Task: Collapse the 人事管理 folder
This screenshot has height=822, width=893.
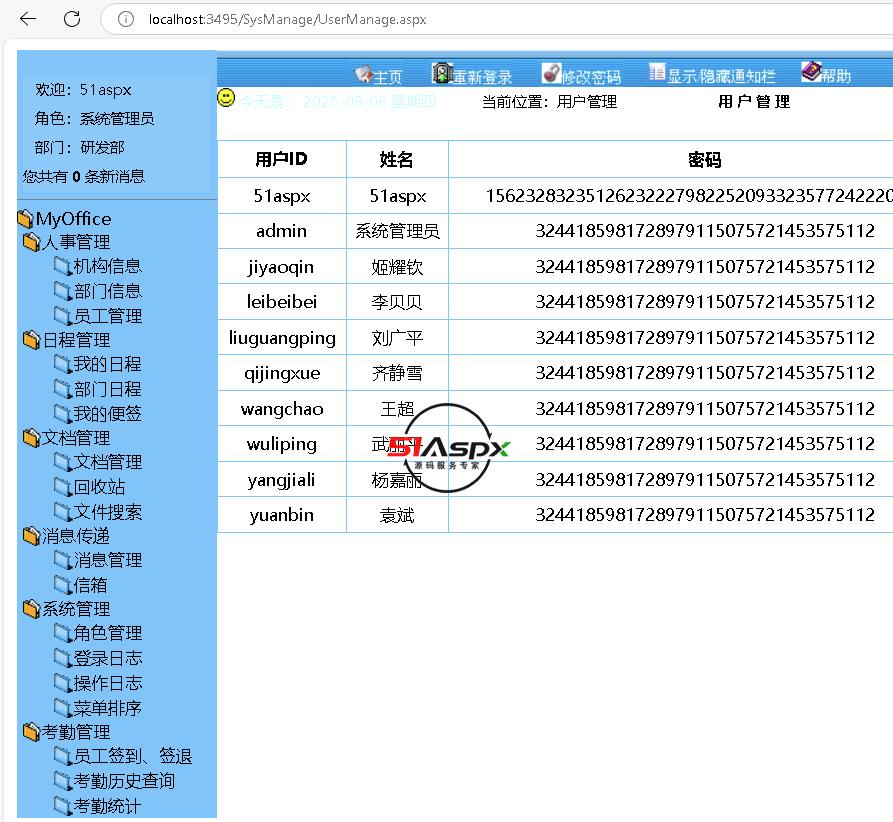Action: [x=32, y=242]
